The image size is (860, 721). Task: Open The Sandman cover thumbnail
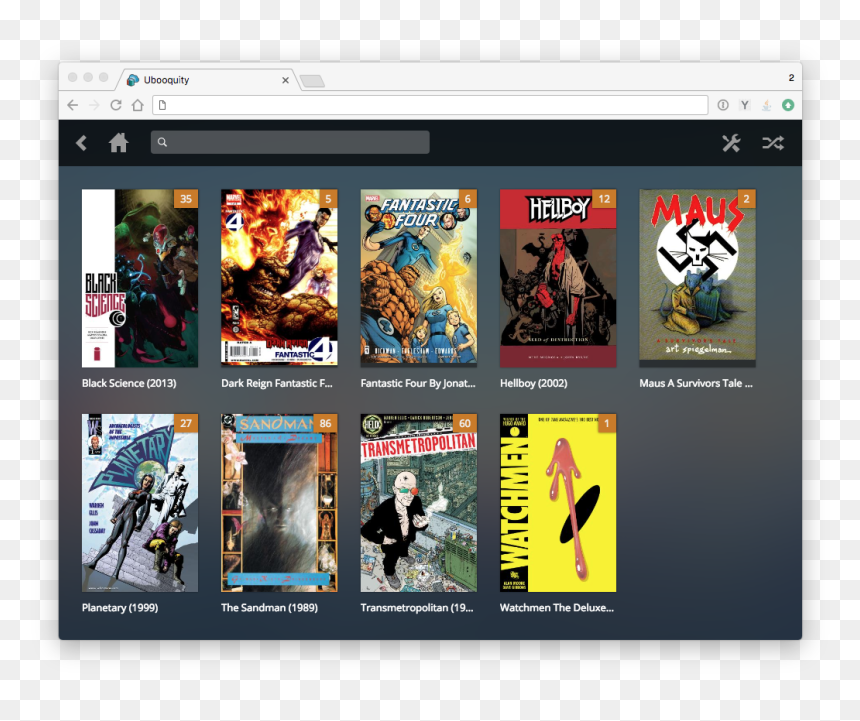tap(279, 503)
